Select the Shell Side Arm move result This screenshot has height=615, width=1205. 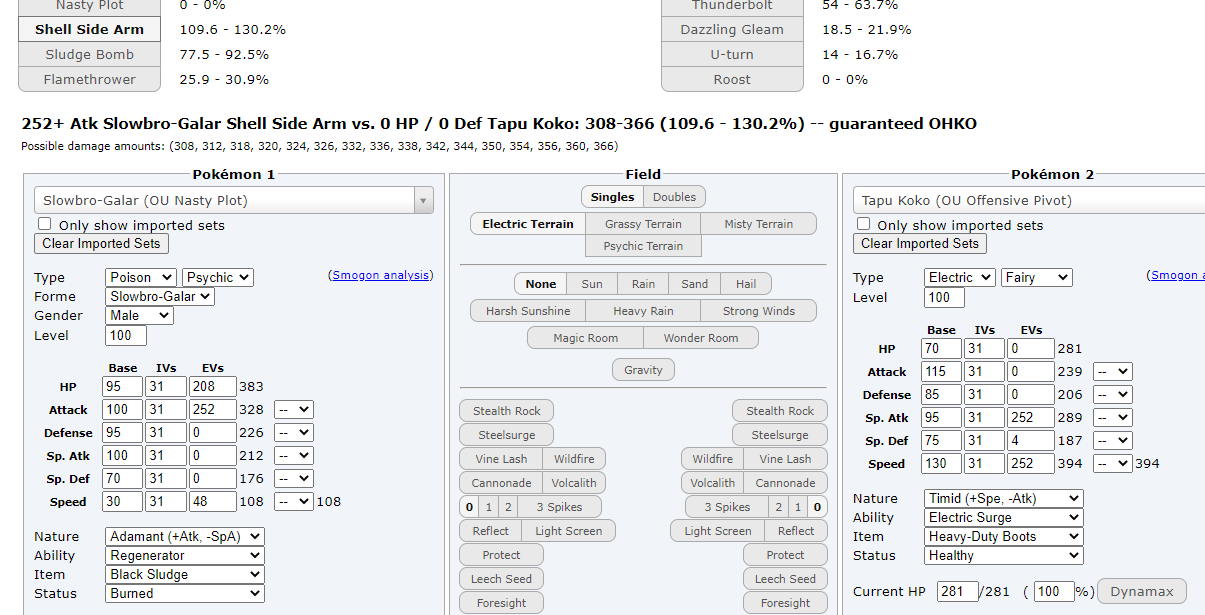click(x=89, y=29)
